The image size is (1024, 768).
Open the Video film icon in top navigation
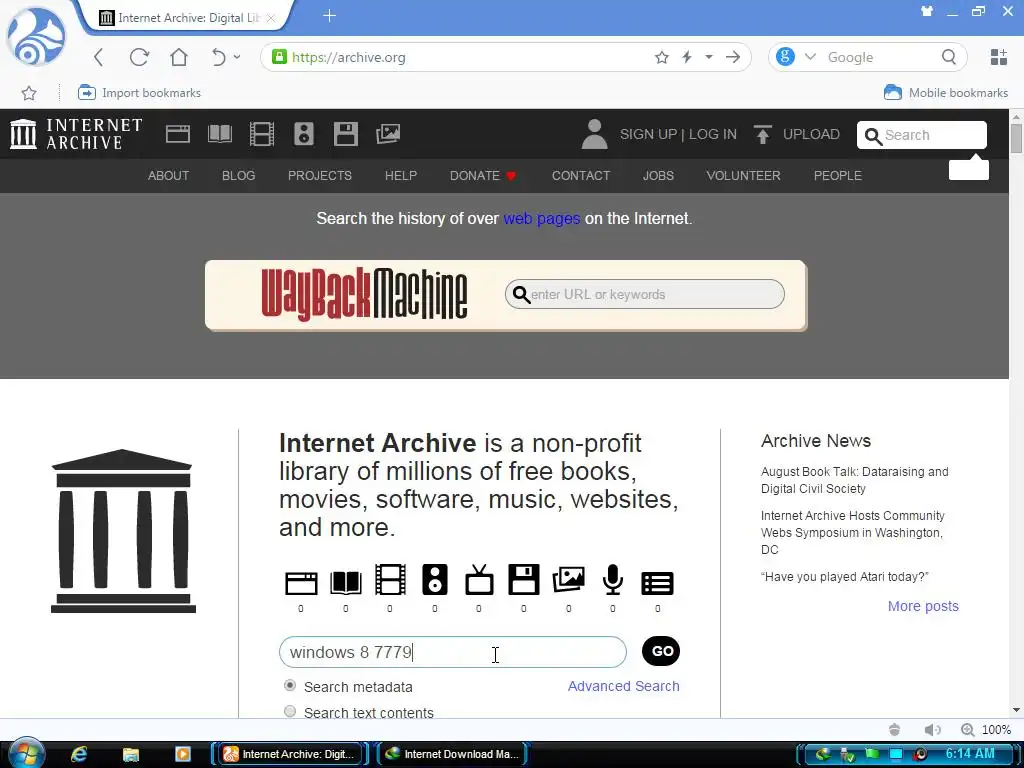[x=262, y=134]
